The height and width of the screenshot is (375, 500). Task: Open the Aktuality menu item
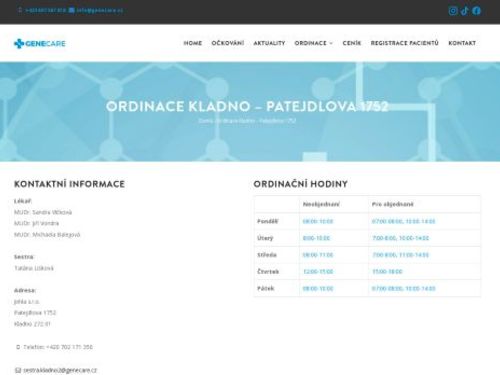click(269, 43)
